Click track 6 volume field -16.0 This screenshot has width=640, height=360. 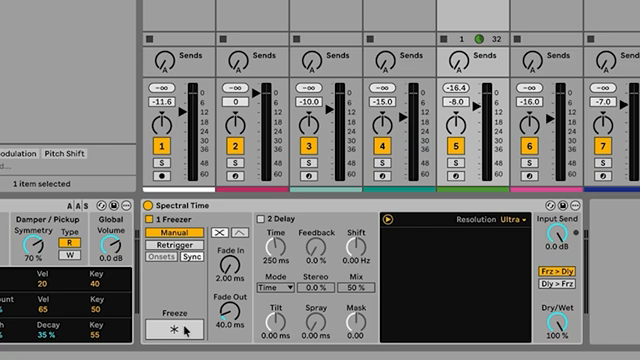tap(529, 102)
